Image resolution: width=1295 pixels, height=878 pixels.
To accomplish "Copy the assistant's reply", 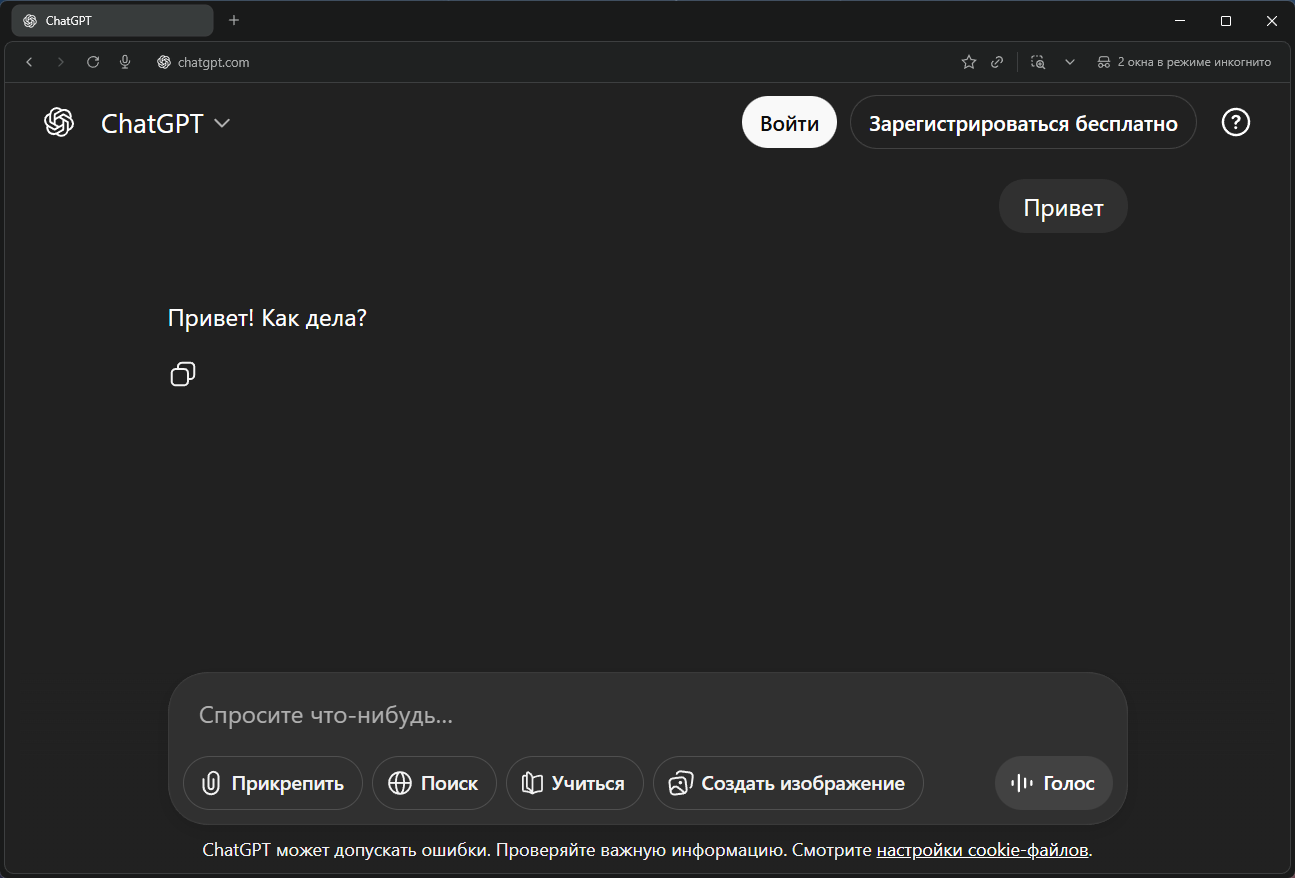I will 183,374.
